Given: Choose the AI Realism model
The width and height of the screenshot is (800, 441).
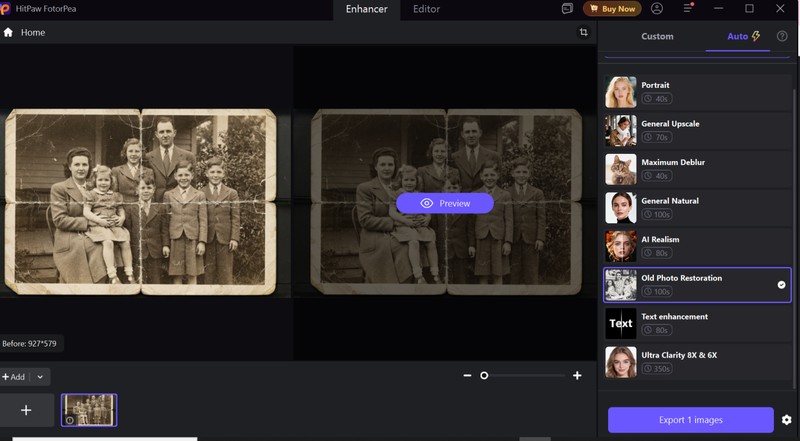Looking at the screenshot, I should (697, 246).
